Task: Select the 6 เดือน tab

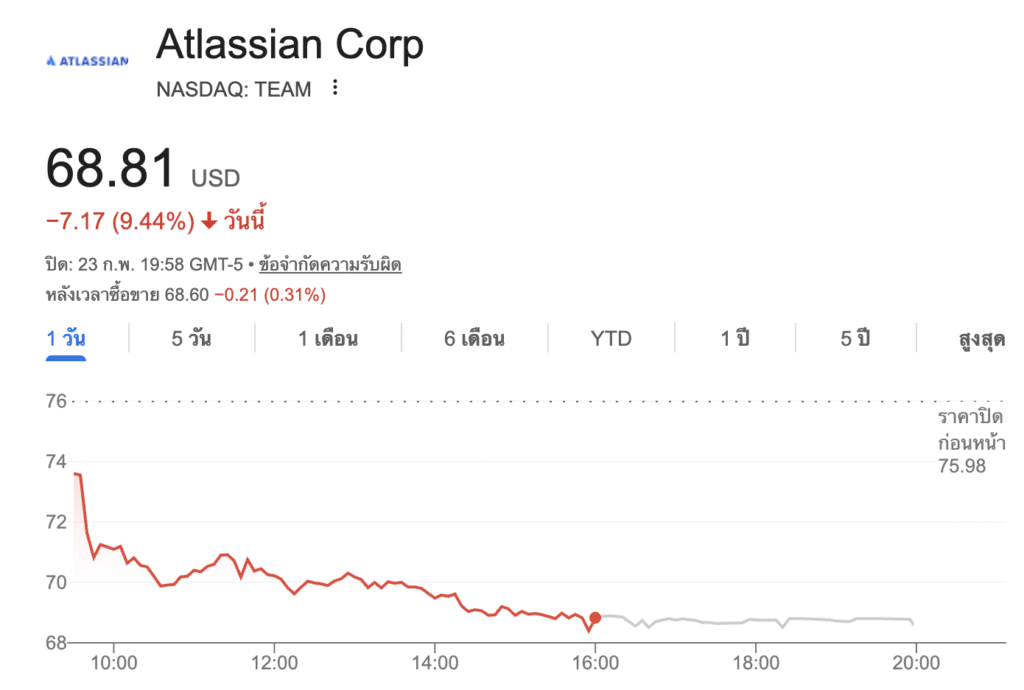Action: (474, 338)
